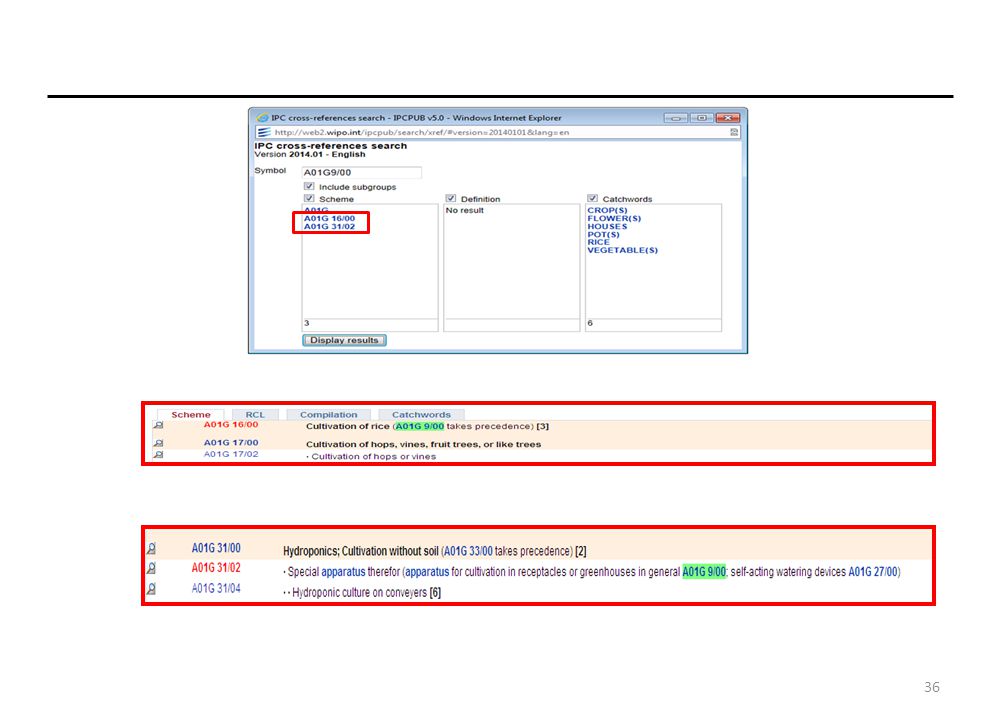1000x720 pixels.
Task: Click compatibility view icon at address bar end
Action: [x=734, y=132]
